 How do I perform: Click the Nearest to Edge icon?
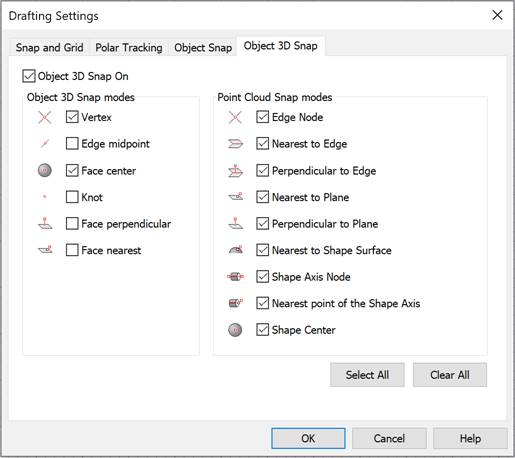pyautogui.click(x=235, y=144)
